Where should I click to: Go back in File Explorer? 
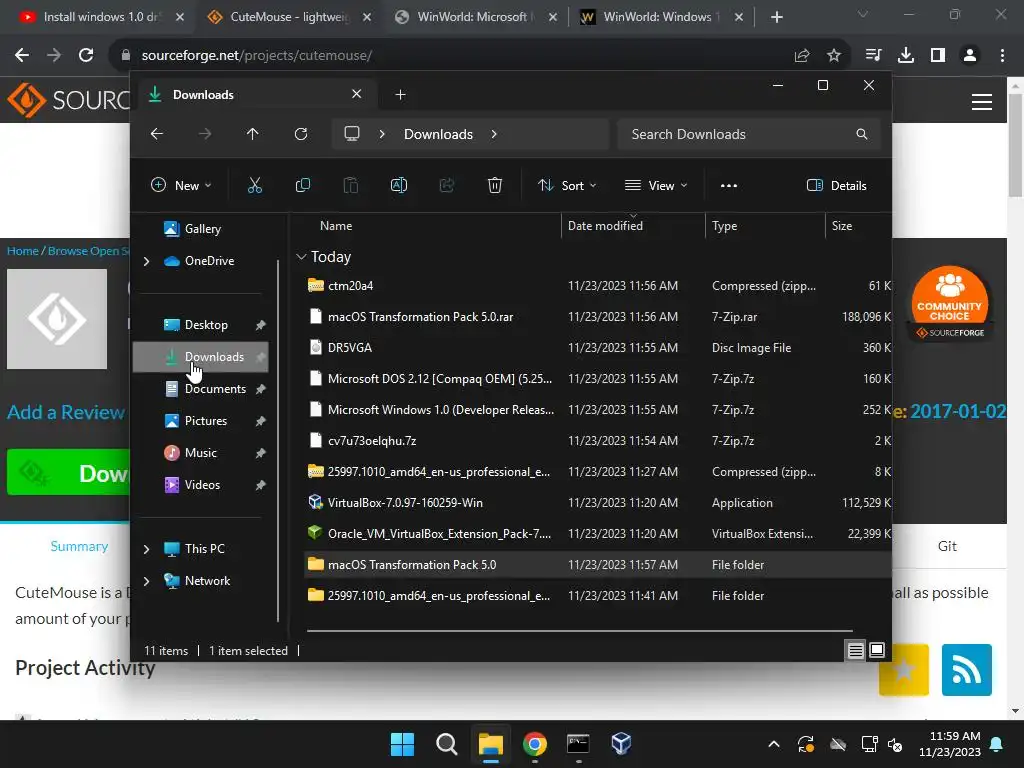157,134
